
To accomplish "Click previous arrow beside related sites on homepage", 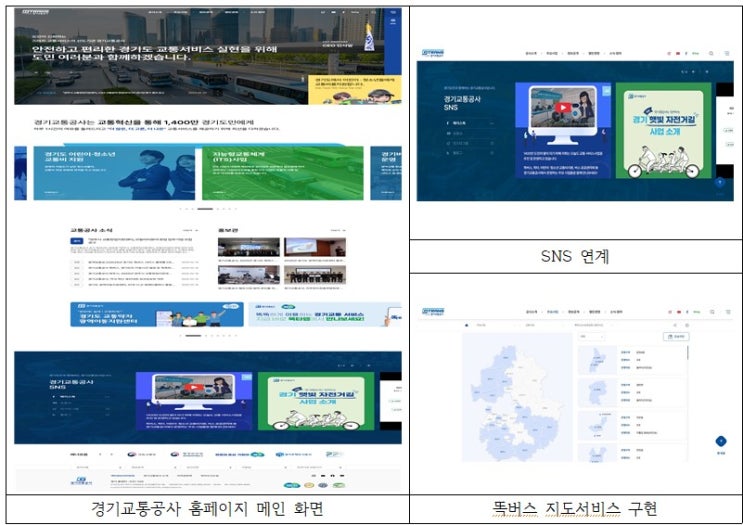I will pyautogui.click(x=100, y=454).
